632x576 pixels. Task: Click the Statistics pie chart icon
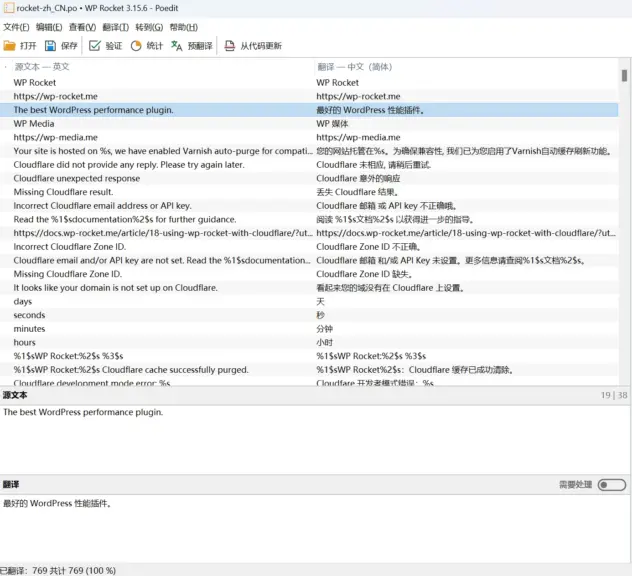pos(136,46)
